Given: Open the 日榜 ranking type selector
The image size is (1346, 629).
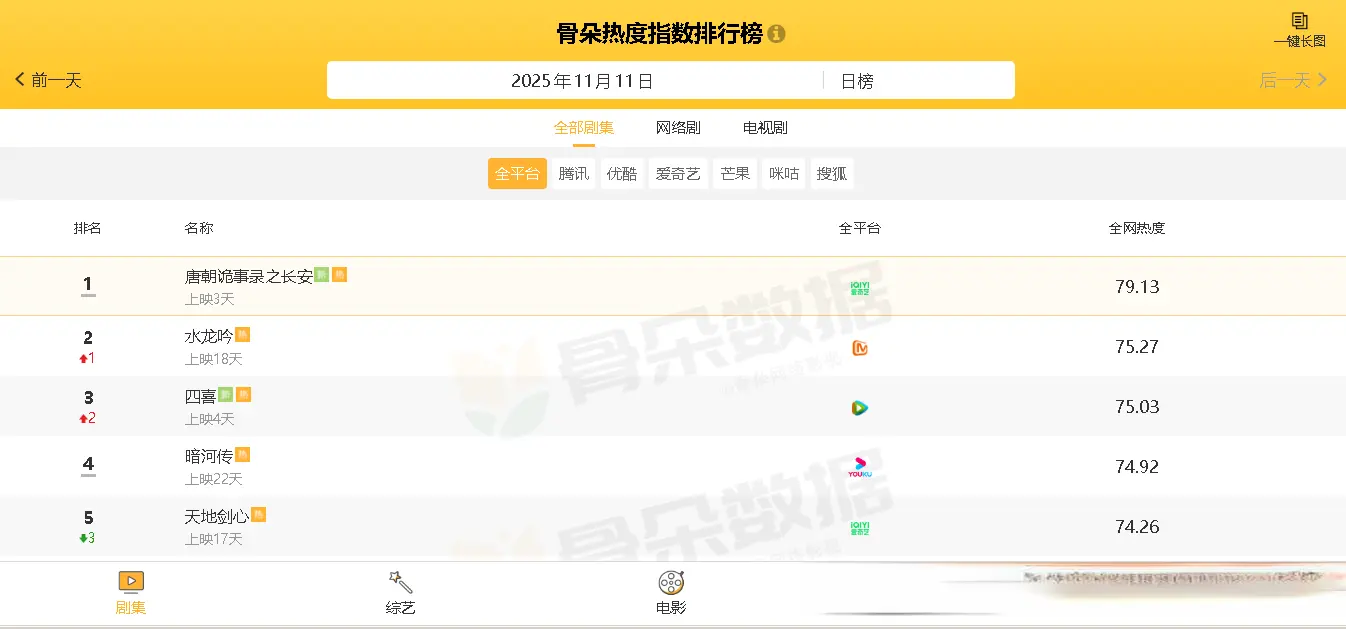Looking at the screenshot, I should click(x=918, y=81).
